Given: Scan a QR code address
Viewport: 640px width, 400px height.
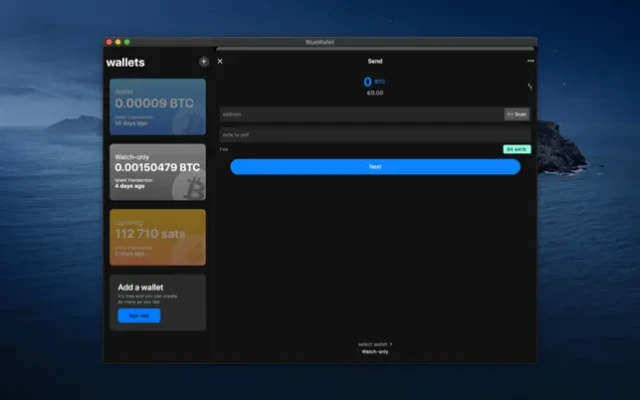Looking at the screenshot, I should (x=517, y=114).
